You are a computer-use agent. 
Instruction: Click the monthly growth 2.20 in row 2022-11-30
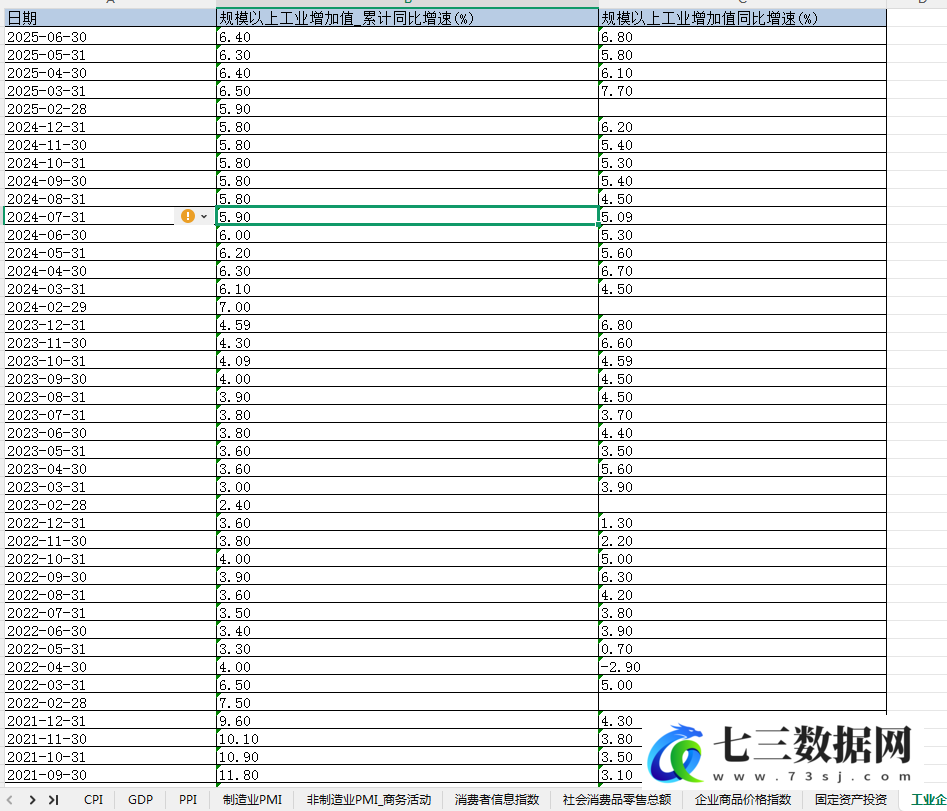point(743,541)
